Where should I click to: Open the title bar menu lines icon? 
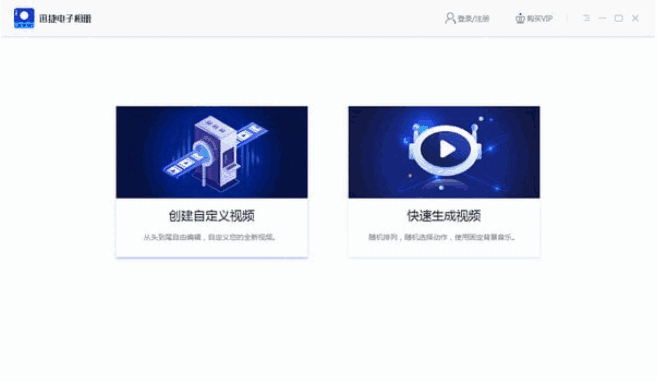(586, 18)
